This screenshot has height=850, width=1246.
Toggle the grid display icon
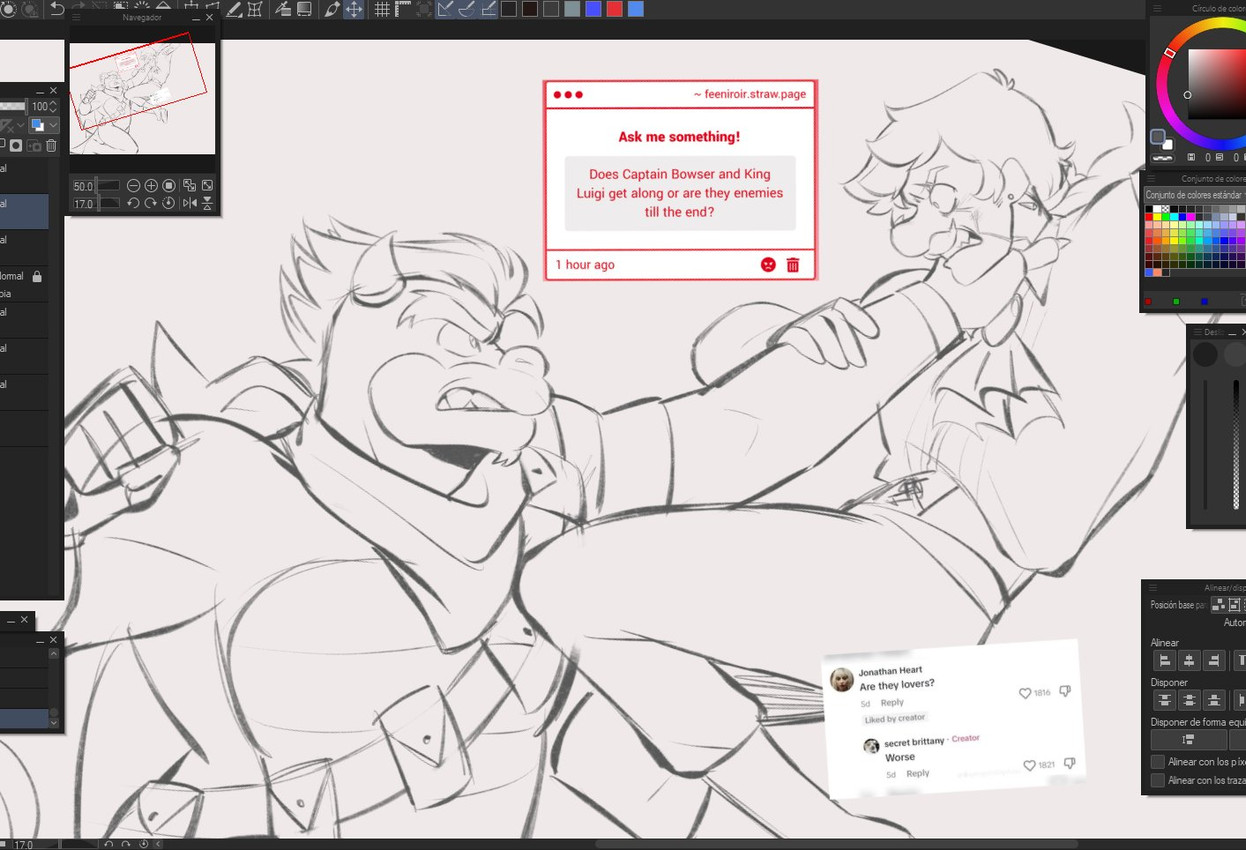[381, 9]
